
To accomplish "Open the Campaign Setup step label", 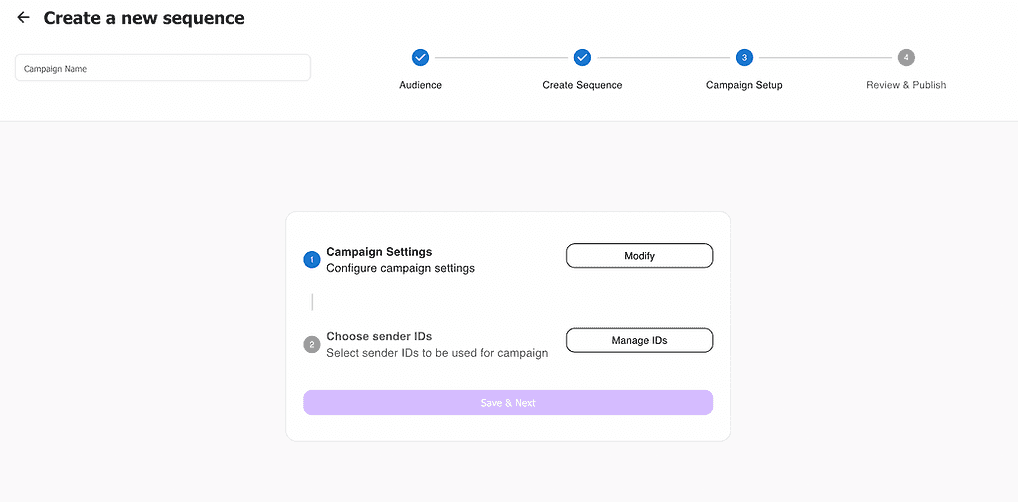I will coord(744,85).
